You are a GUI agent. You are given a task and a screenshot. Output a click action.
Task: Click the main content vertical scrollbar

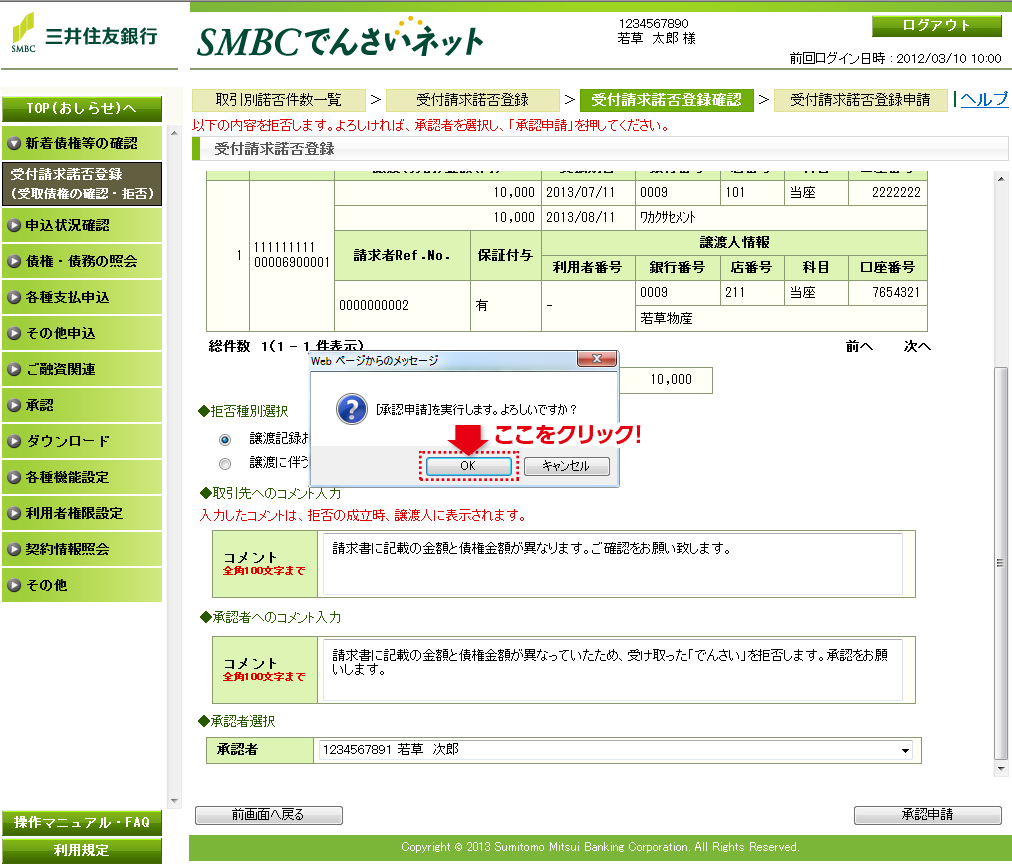point(1001,563)
